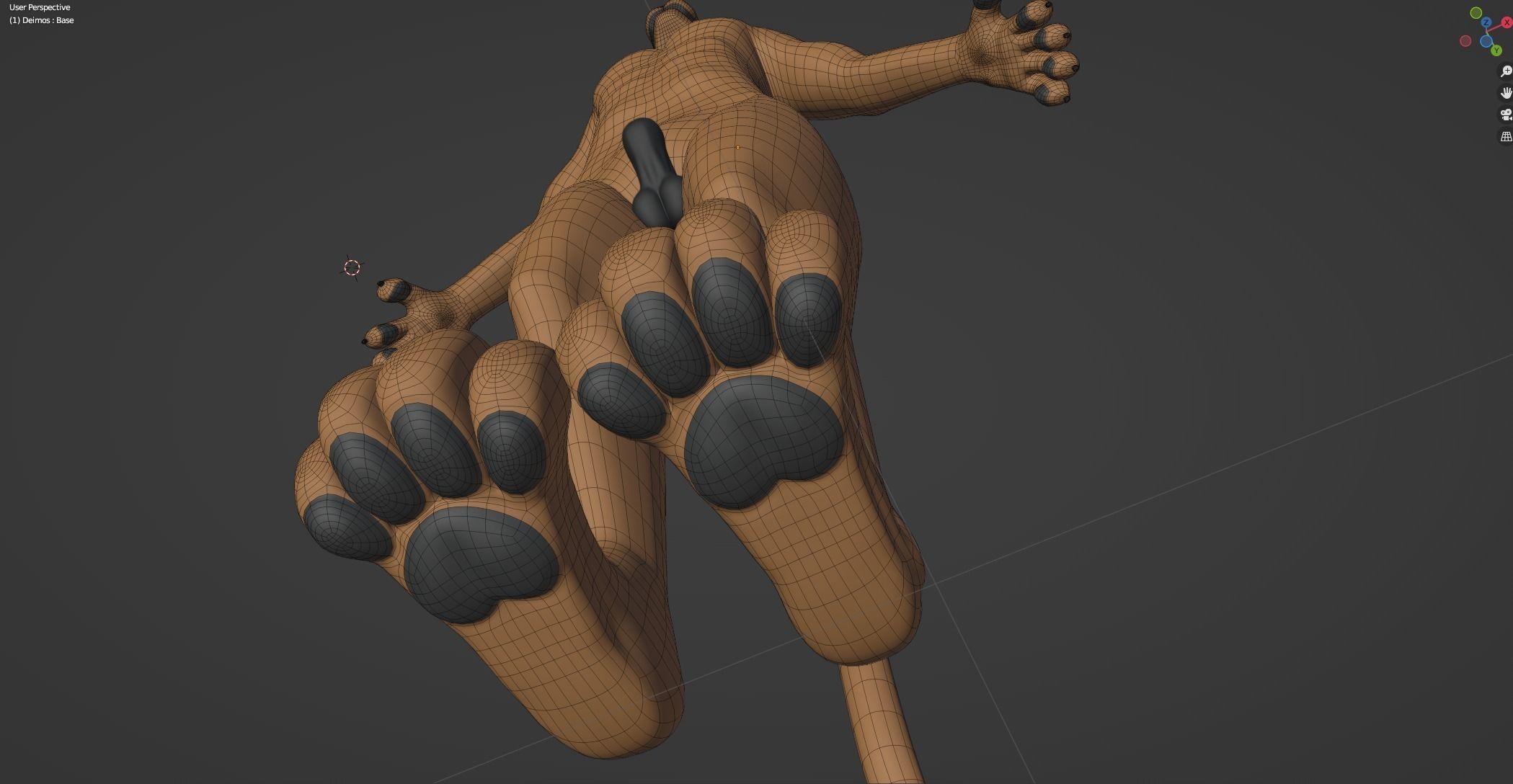Click the unlabeled dim red negative X handle
Screen dimensions: 1513x784
coord(1465,41)
